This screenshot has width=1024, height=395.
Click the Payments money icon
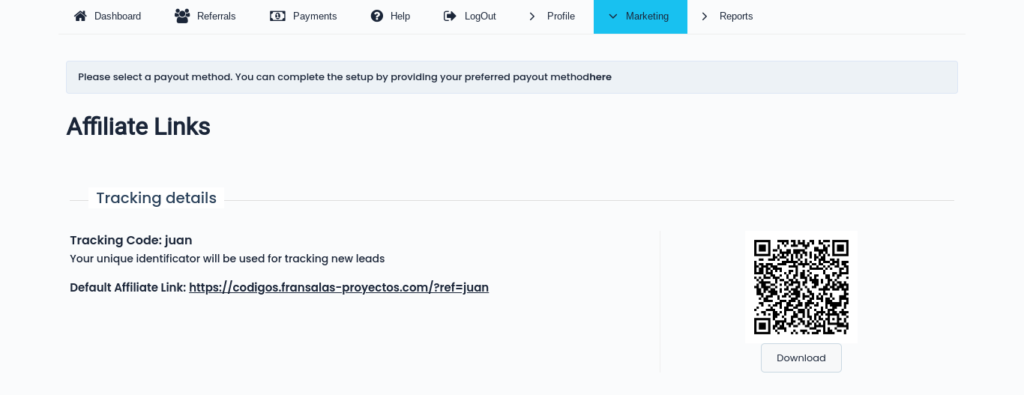point(278,16)
